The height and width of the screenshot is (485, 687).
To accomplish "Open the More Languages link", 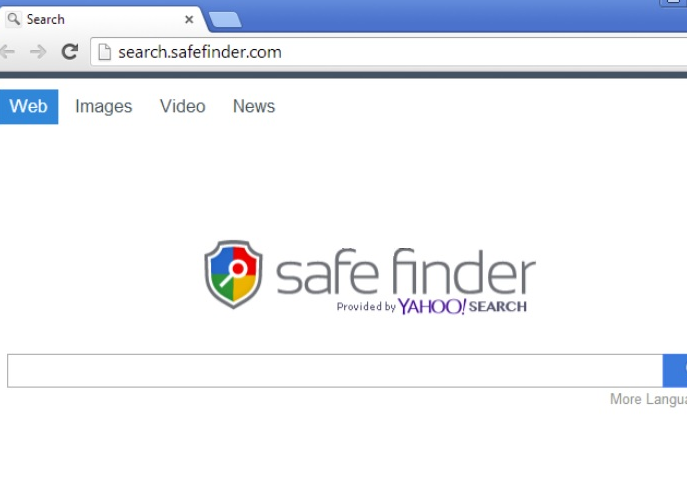I will tap(648, 399).
